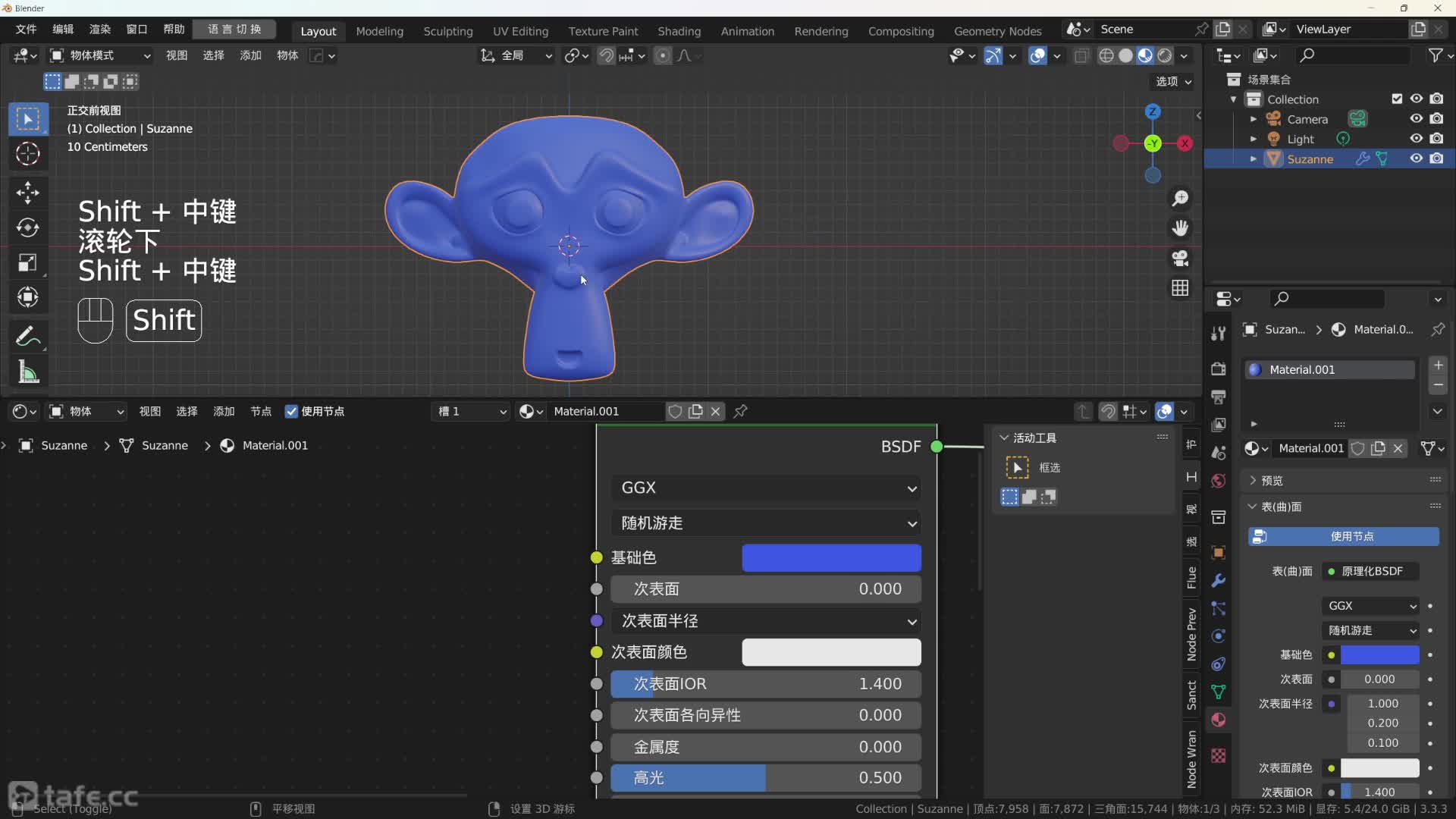Open GGX distribution dropdown in BSDF node
The height and width of the screenshot is (819, 1456).
[766, 488]
